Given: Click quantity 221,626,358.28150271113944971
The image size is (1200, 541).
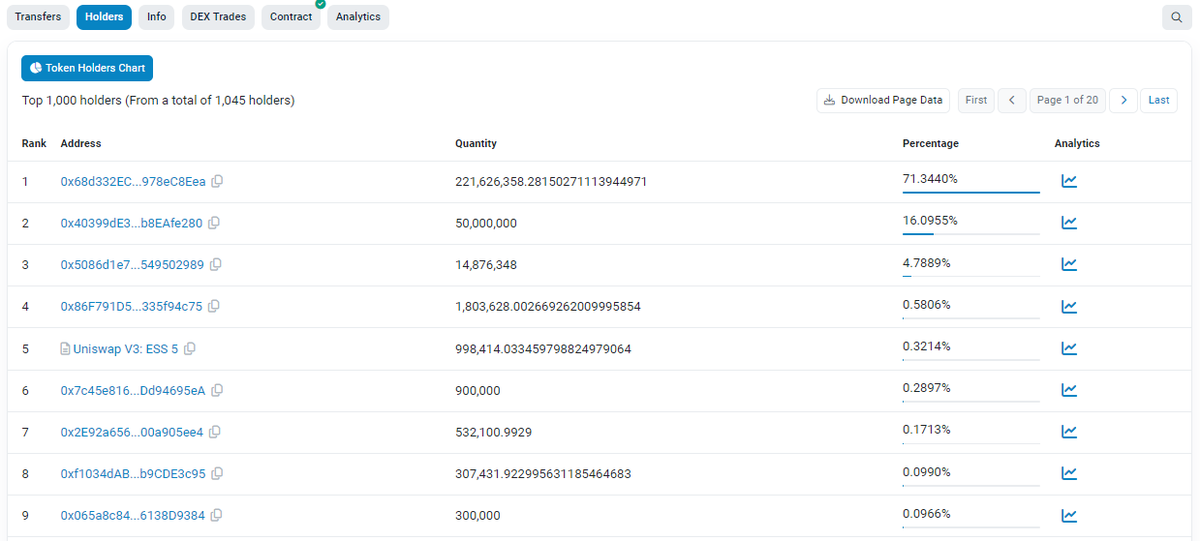Looking at the screenshot, I should tap(551, 182).
